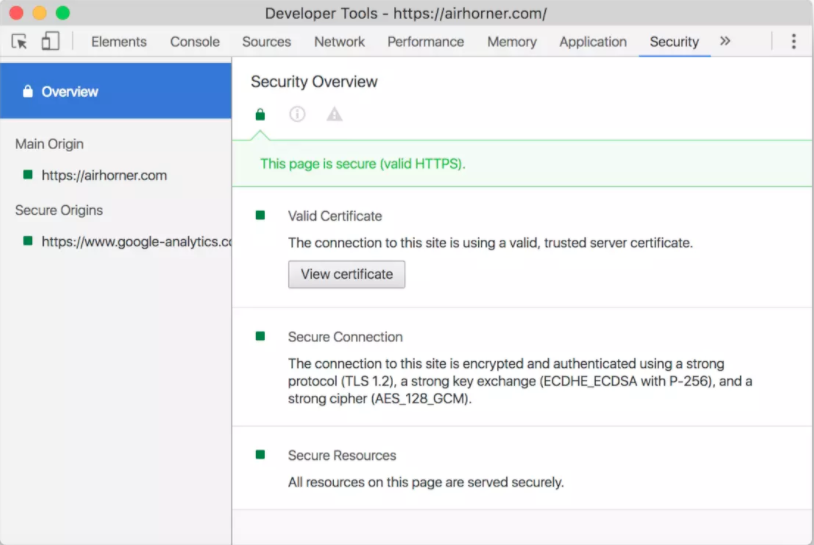Select Overview in the sidebar
The height and width of the screenshot is (545, 814).
116,91
